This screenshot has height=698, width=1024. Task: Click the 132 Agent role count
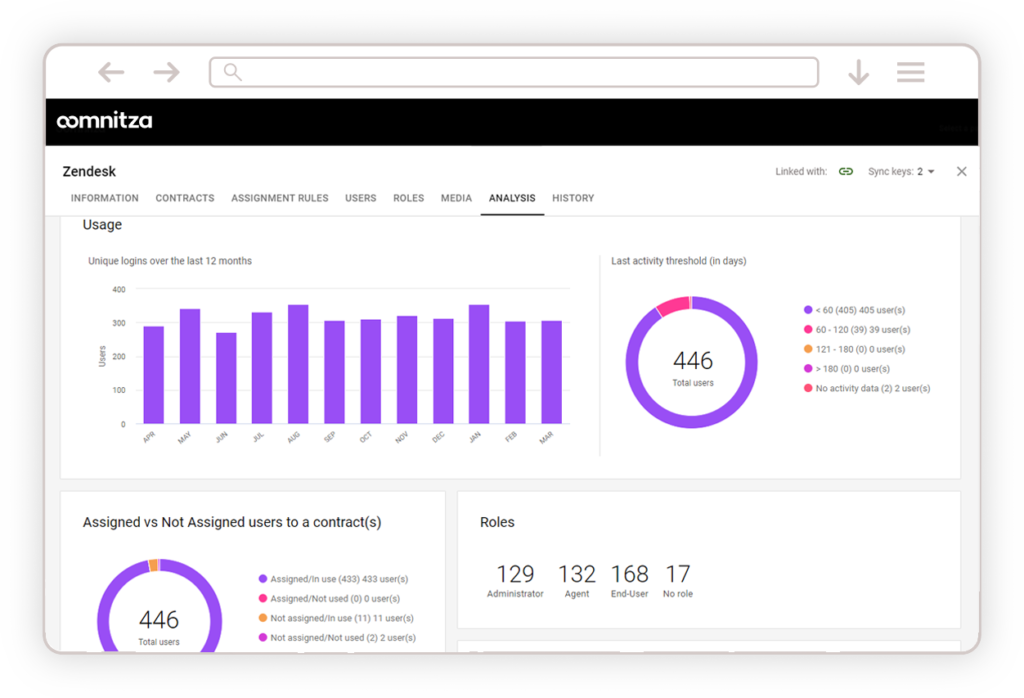point(577,580)
